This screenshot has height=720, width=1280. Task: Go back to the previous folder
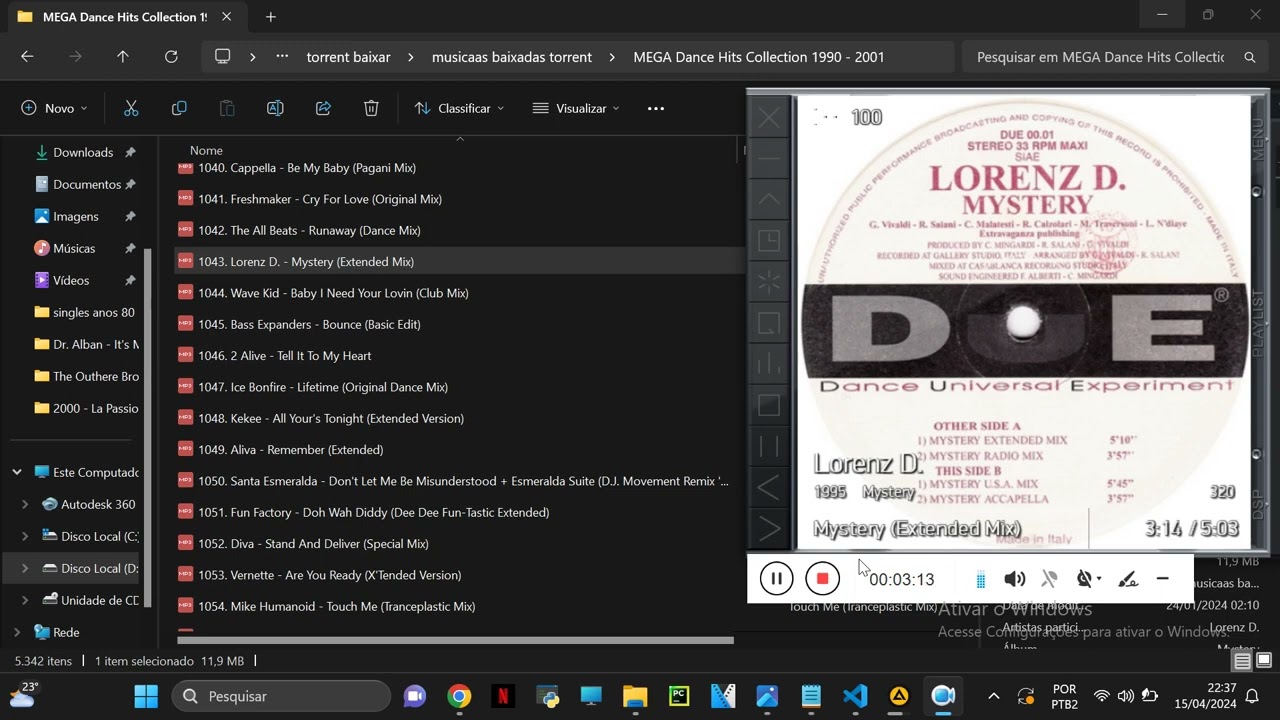[27, 57]
